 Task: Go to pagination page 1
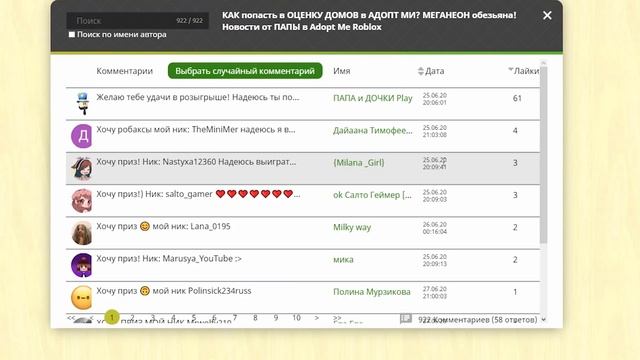pos(112,317)
